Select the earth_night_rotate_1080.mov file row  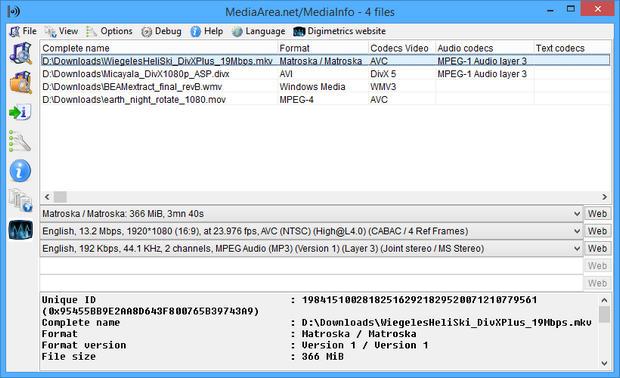click(x=325, y=100)
